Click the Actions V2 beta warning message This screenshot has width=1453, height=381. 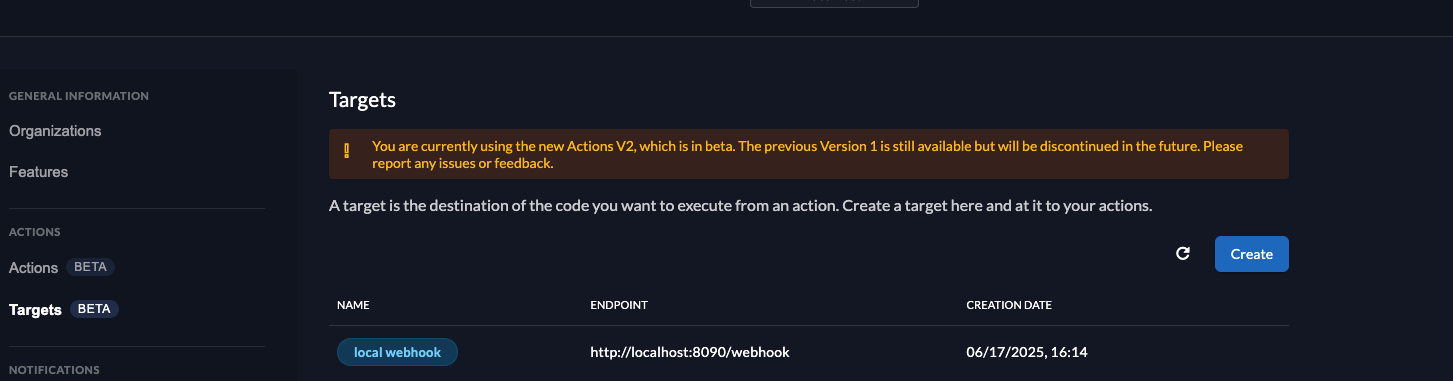tap(808, 154)
